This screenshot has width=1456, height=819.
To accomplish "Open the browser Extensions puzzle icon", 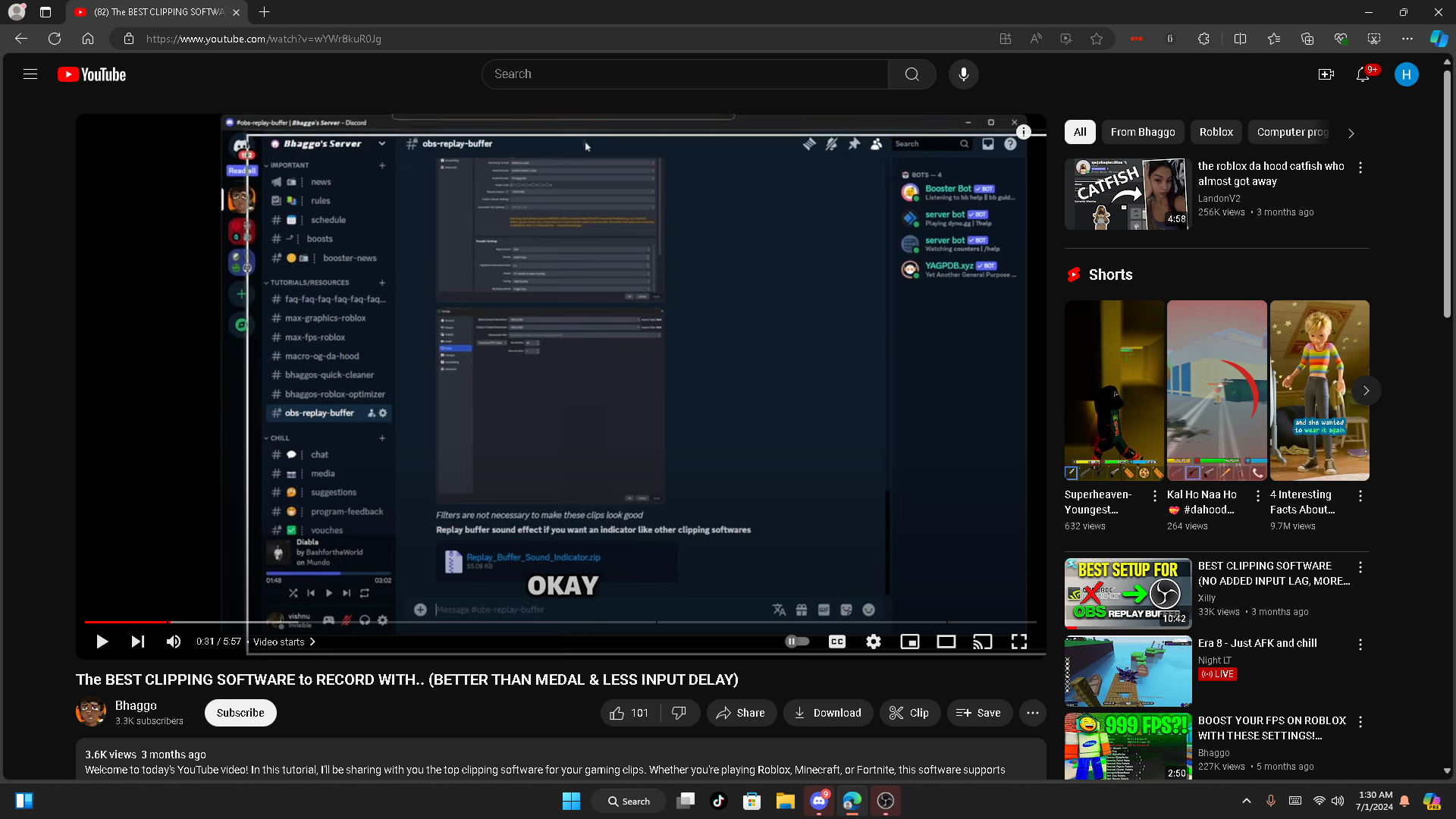I will click(1203, 39).
